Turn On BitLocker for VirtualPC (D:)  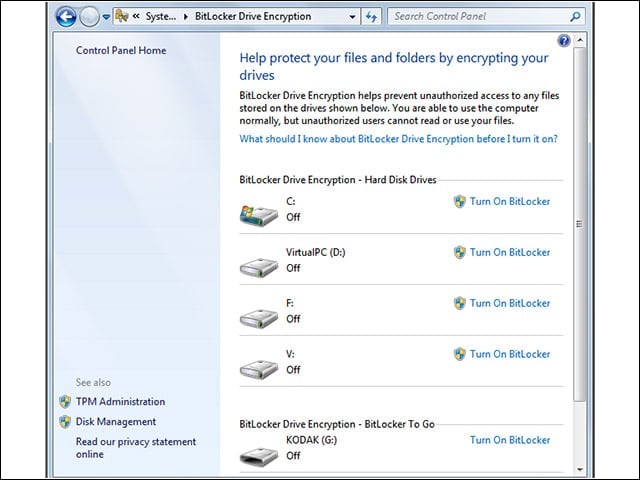tap(510, 252)
